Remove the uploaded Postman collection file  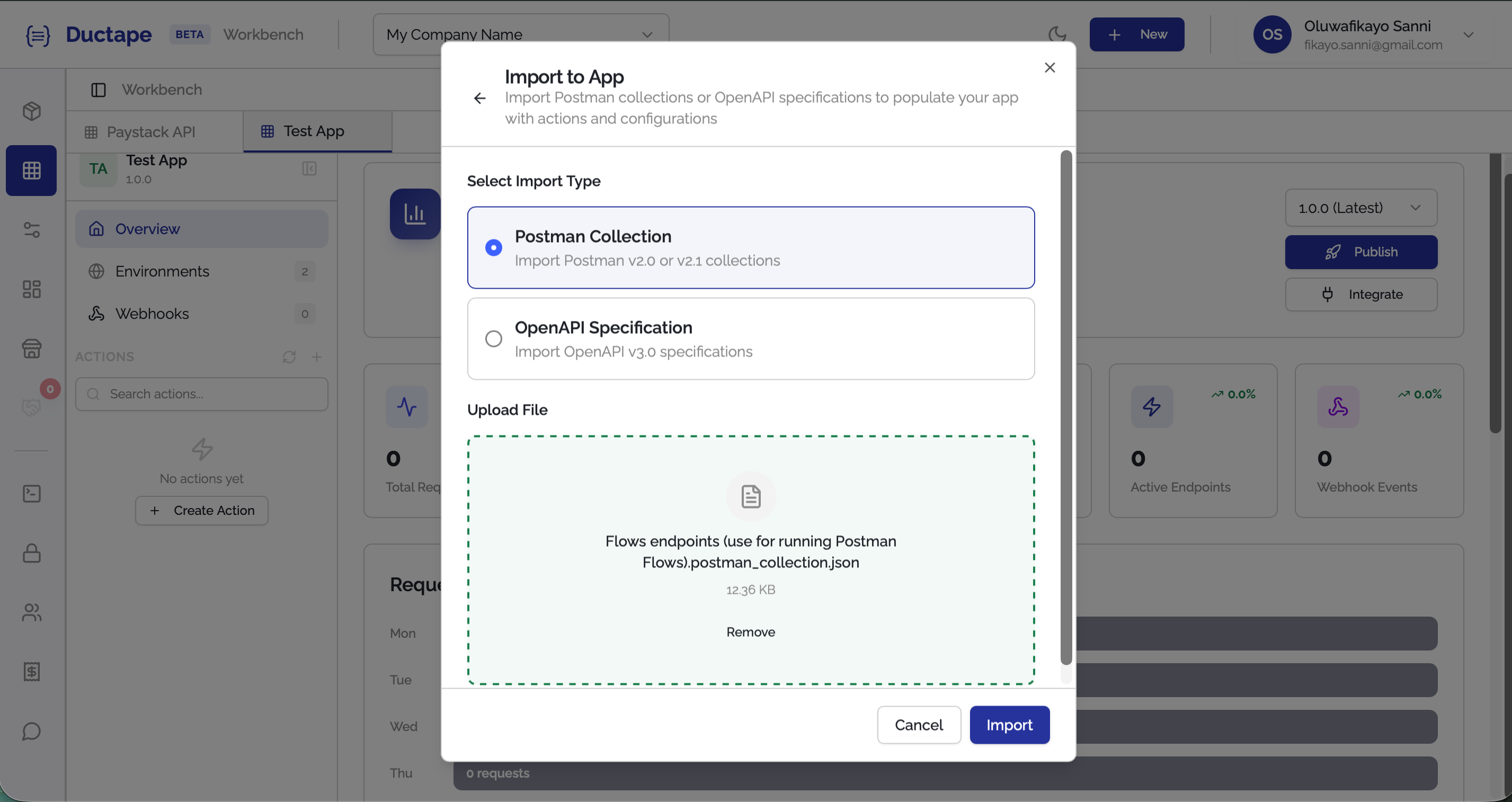click(750, 632)
